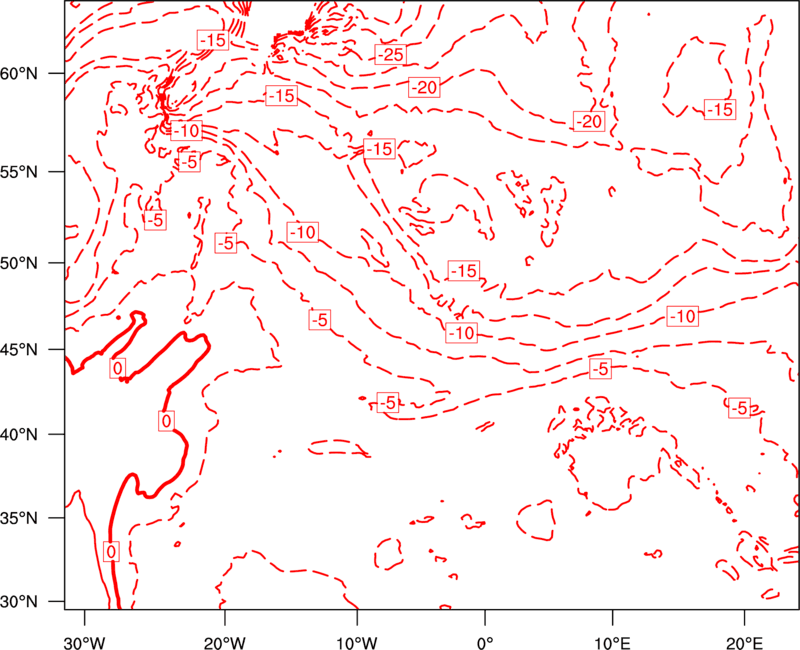
Task: Click the -5 contour label near 10°E
Action: click(x=601, y=368)
